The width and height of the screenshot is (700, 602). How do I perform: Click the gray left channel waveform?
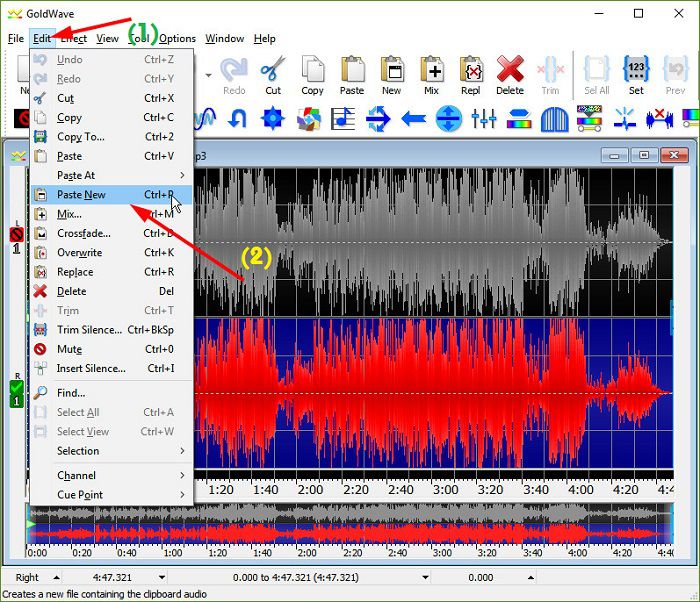[x=433, y=242]
